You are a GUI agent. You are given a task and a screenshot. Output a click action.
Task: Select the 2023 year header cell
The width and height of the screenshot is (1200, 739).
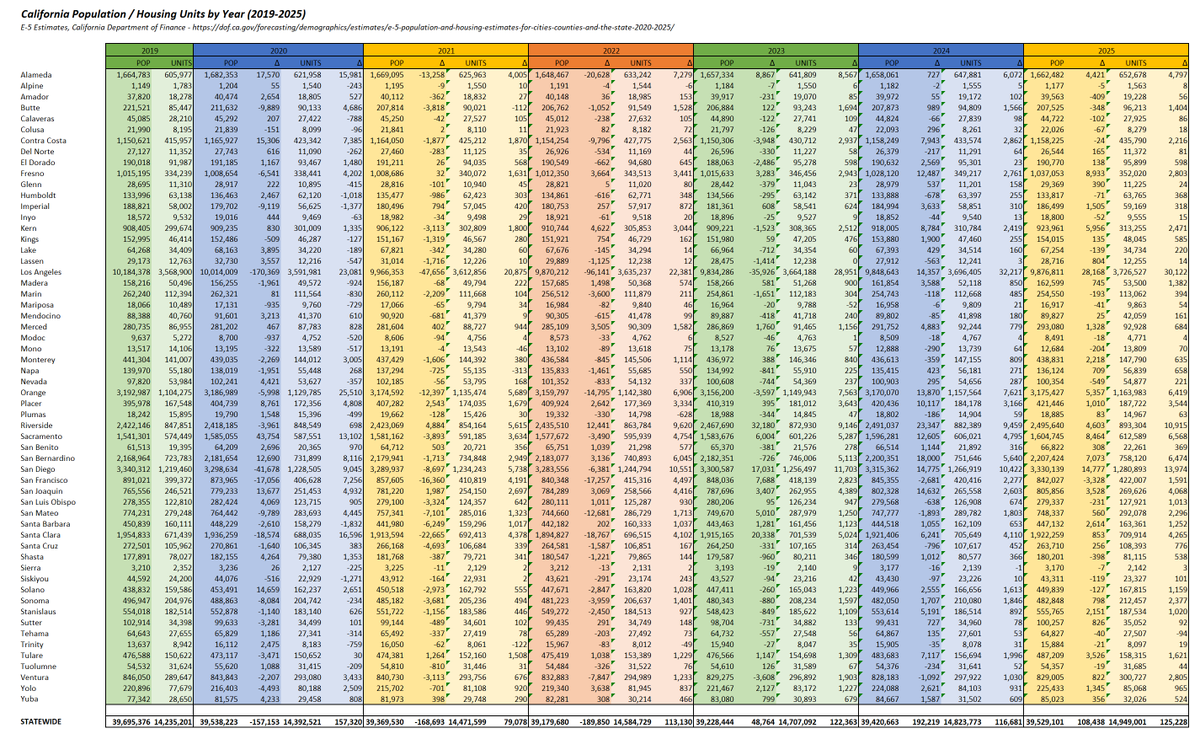[776, 48]
